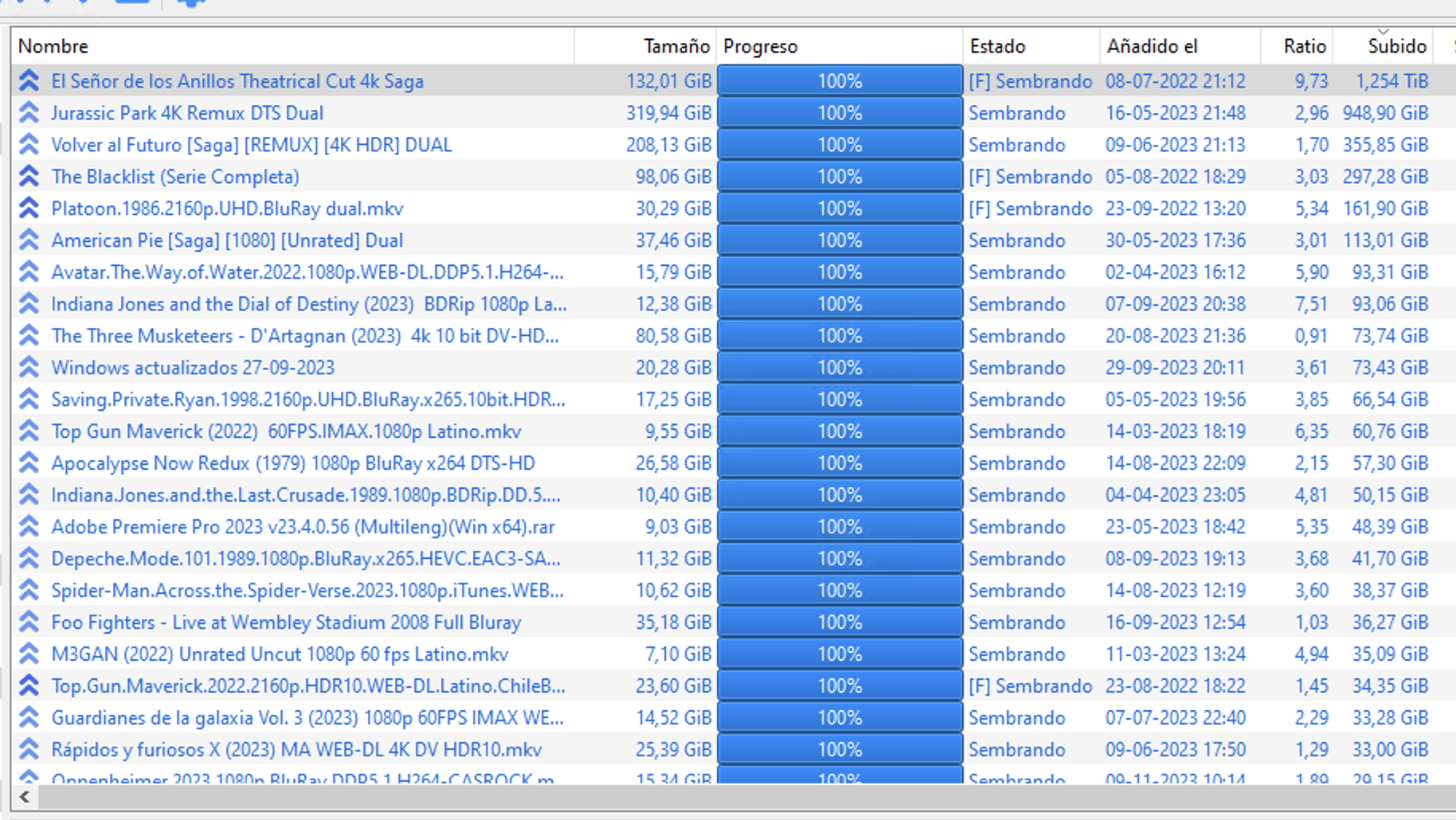Click the progress bar of Jurassic Park 4K Remux
This screenshot has height=820, width=1456.
pos(840,113)
